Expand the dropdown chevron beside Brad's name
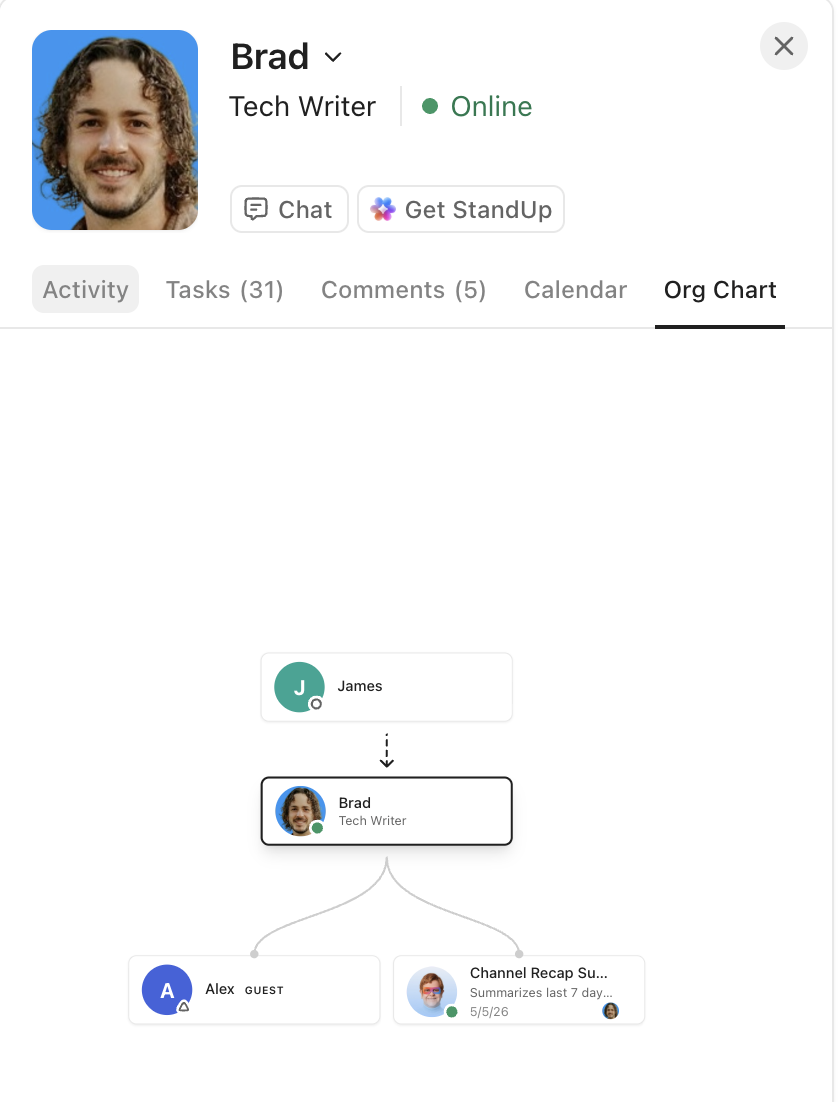This screenshot has width=838, height=1102. [x=333, y=57]
